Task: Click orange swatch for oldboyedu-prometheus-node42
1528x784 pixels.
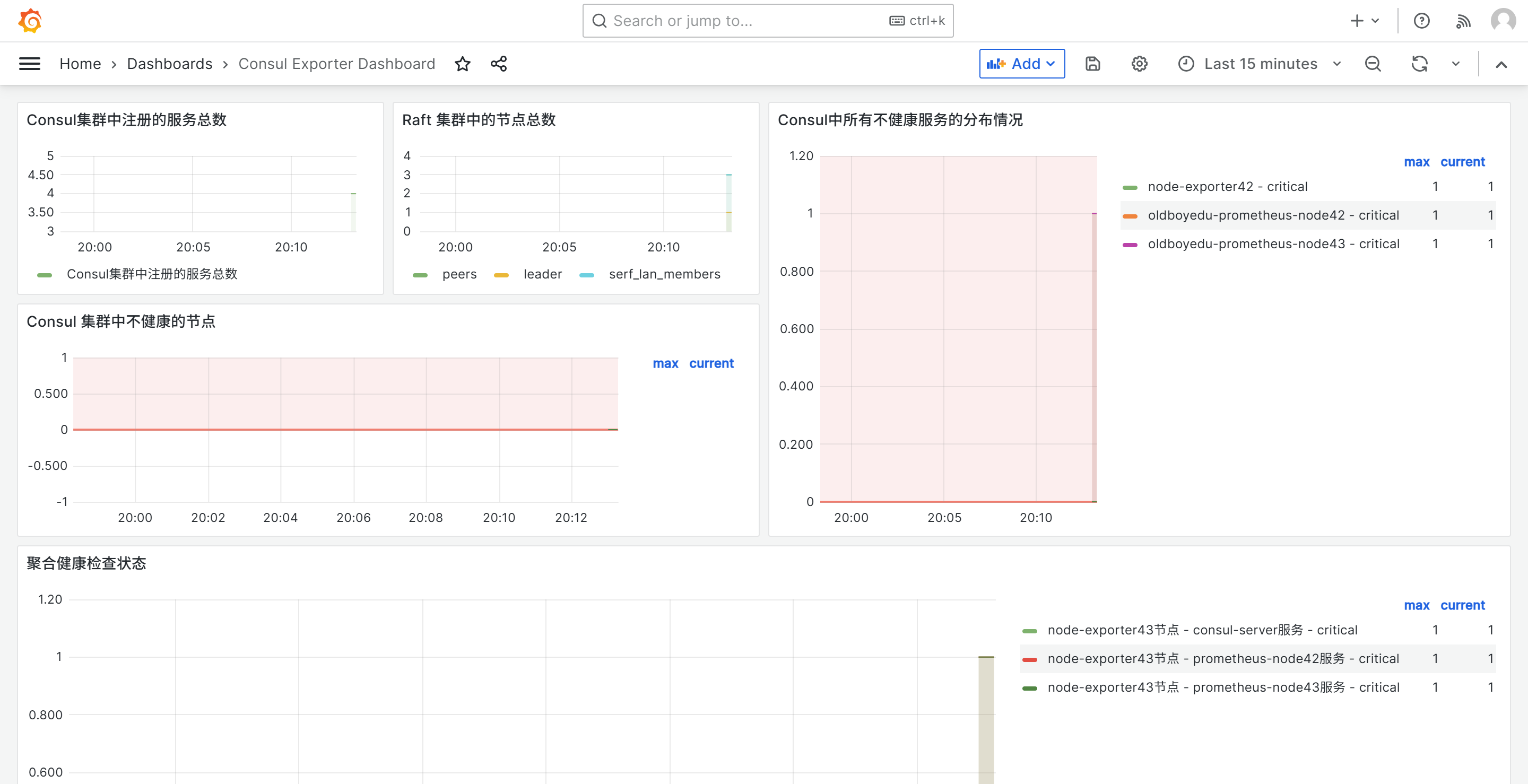Action: click(1130, 216)
